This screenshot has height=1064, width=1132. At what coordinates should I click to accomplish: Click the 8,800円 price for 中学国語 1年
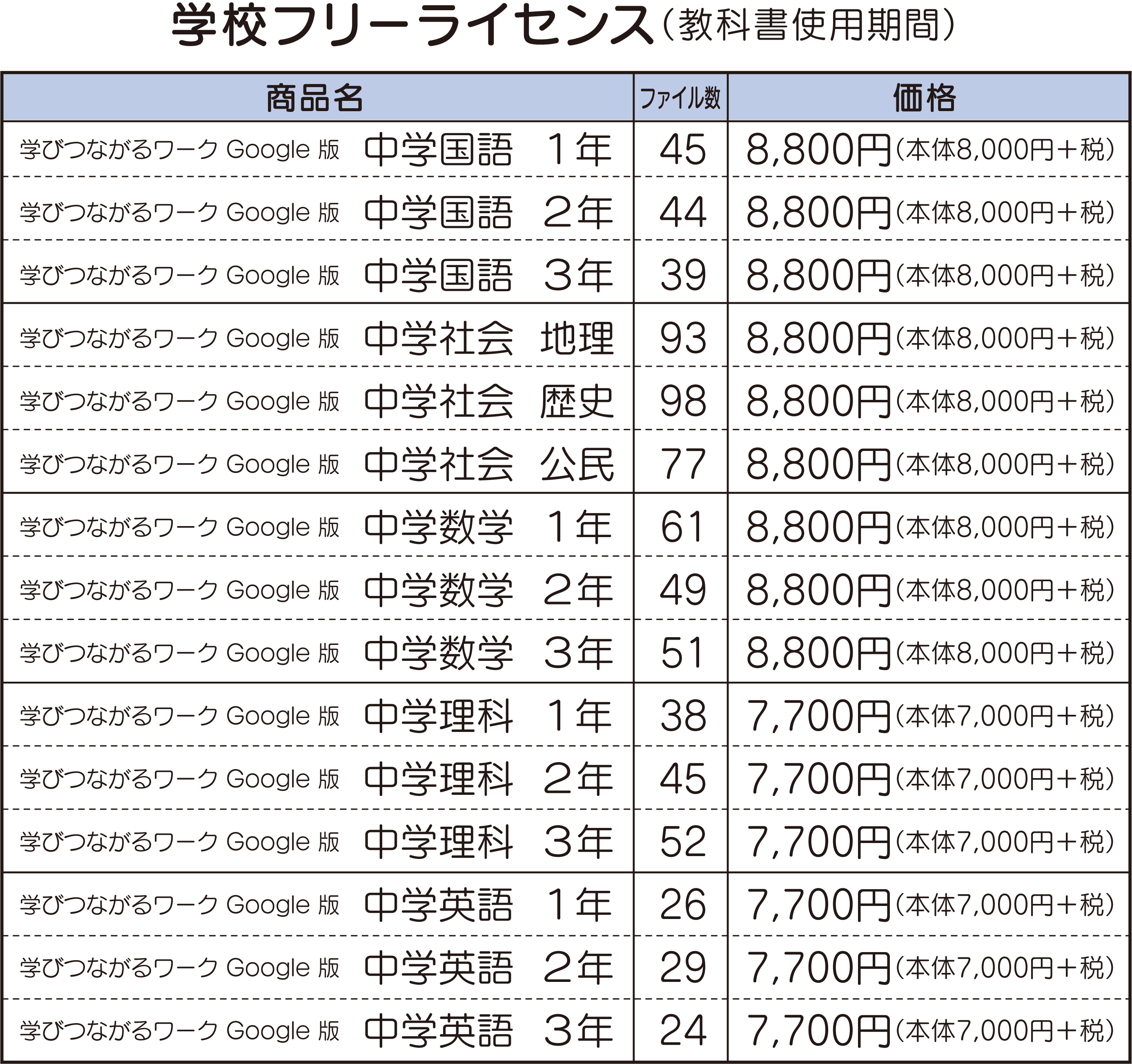pos(818,150)
